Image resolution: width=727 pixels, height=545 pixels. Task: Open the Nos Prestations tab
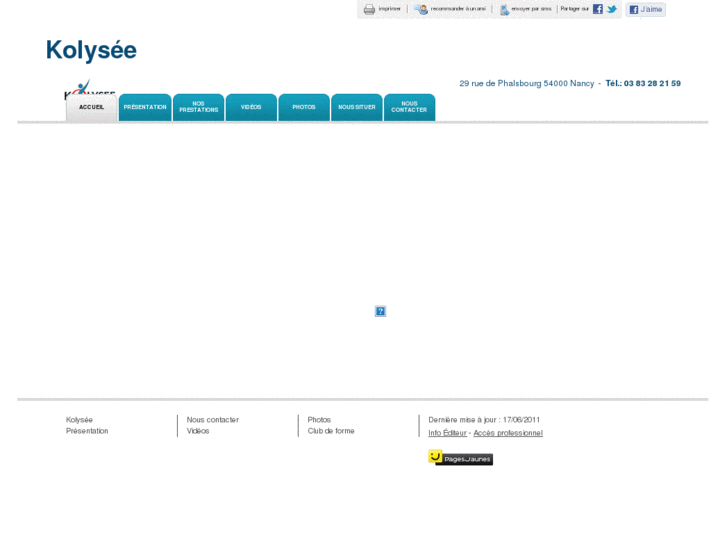[198, 108]
